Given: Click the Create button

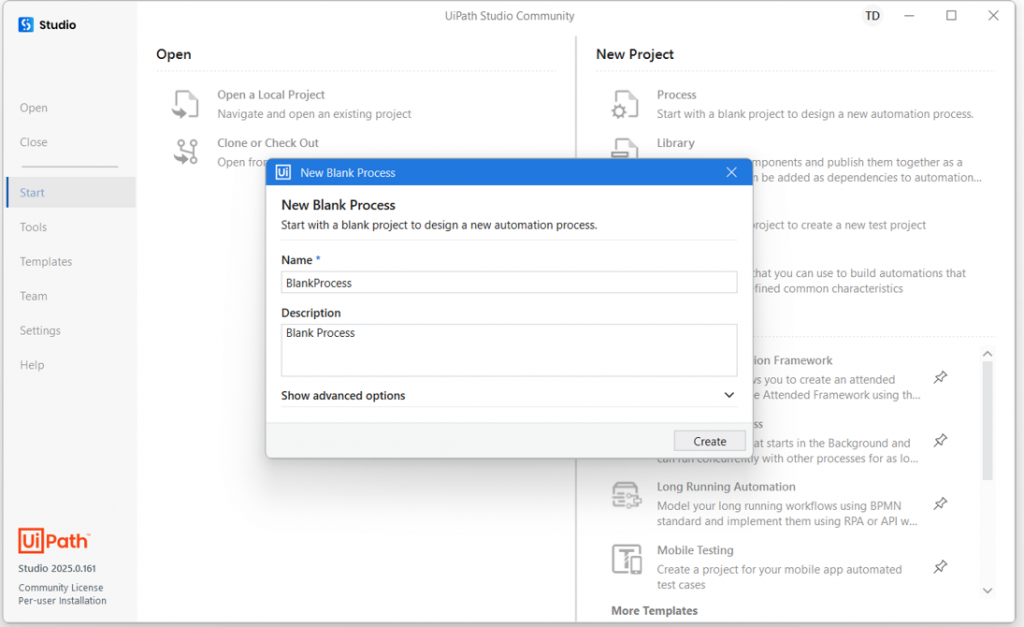Looking at the screenshot, I should pyautogui.click(x=709, y=442).
